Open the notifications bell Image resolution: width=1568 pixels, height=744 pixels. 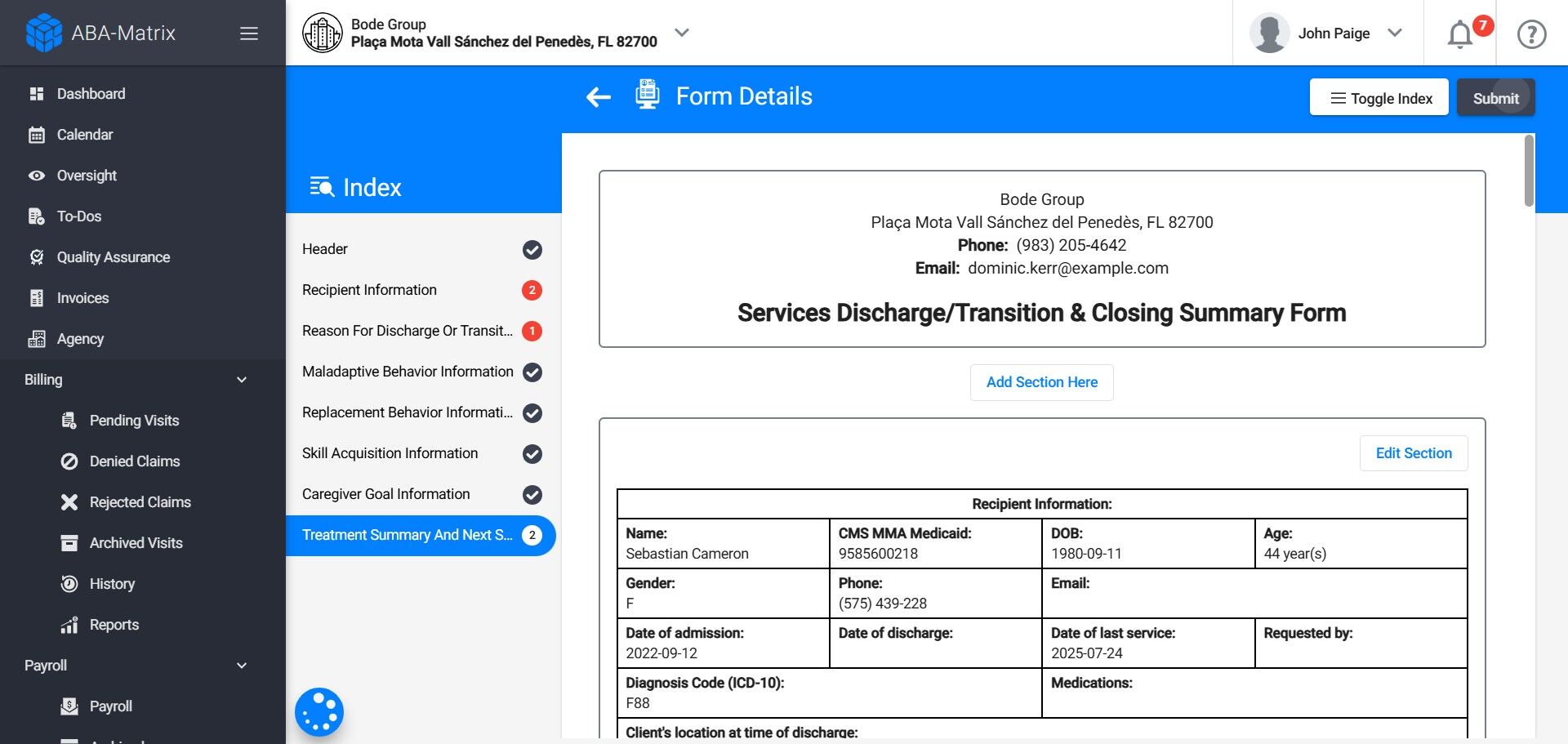(1460, 34)
